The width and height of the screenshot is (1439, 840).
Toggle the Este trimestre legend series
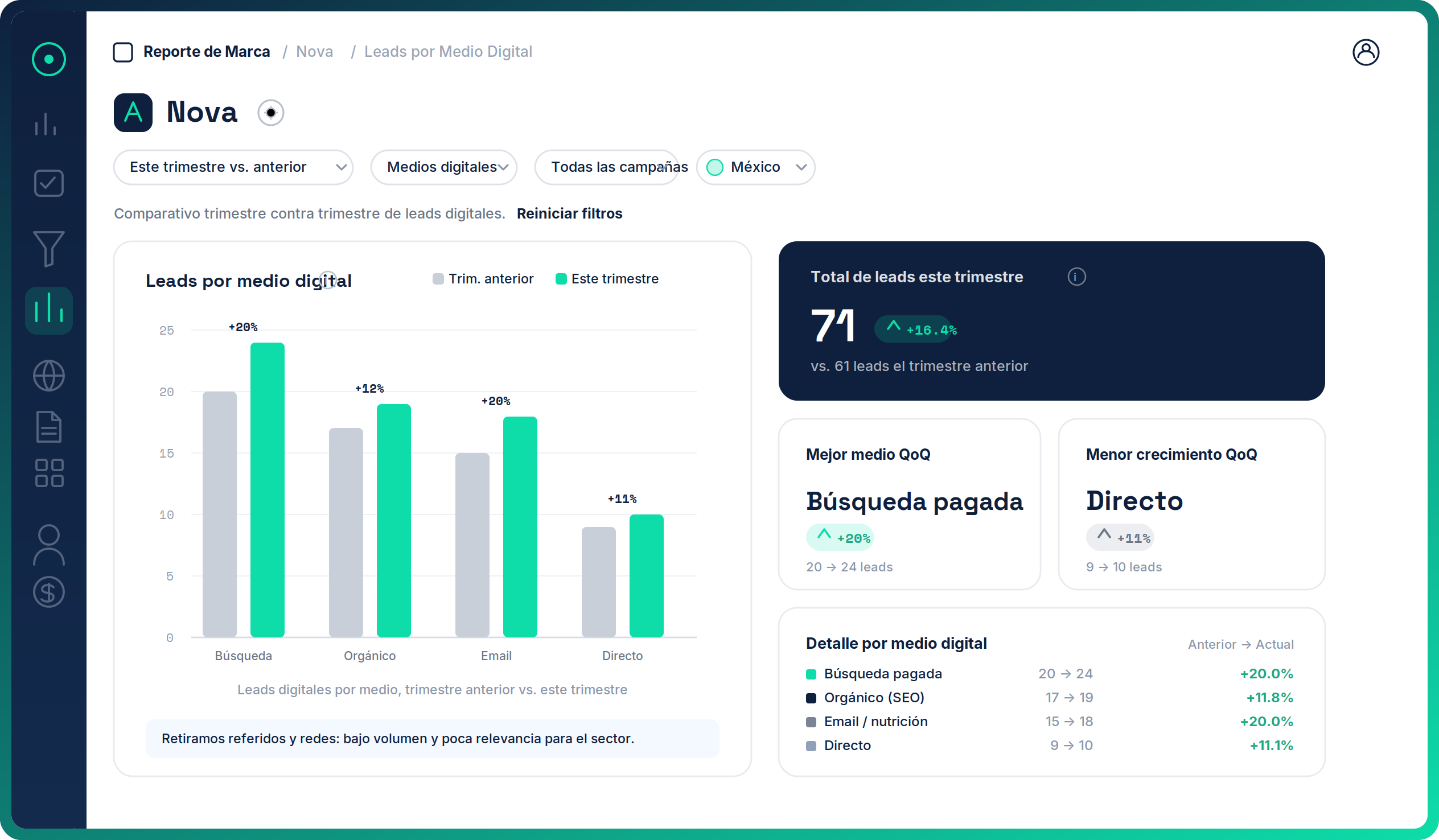pos(606,279)
